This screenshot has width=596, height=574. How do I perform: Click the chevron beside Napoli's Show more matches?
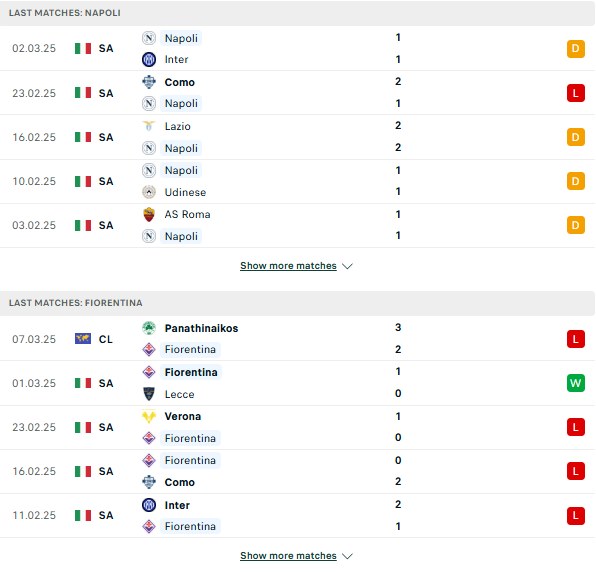(347, 266)
